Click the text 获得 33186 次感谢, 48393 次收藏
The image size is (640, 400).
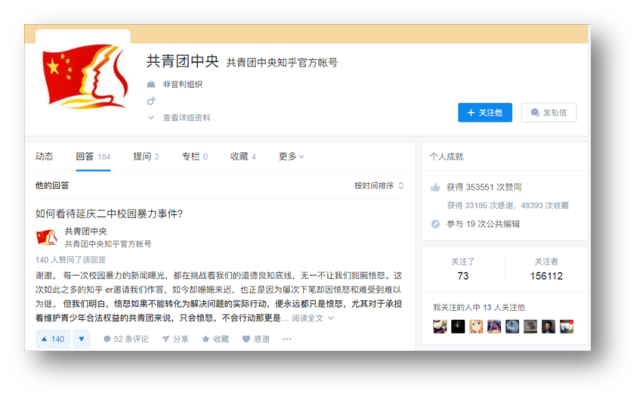coord(508,205)
